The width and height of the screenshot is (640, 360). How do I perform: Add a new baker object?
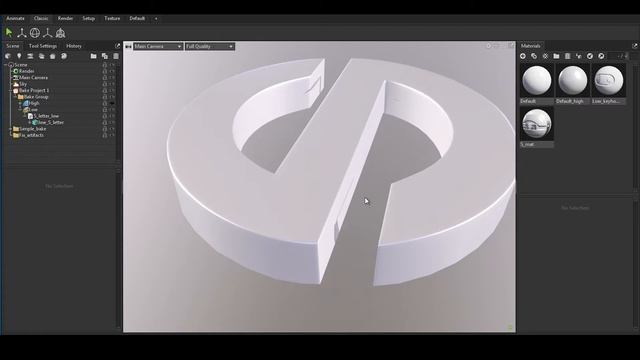tap(53, 56)
